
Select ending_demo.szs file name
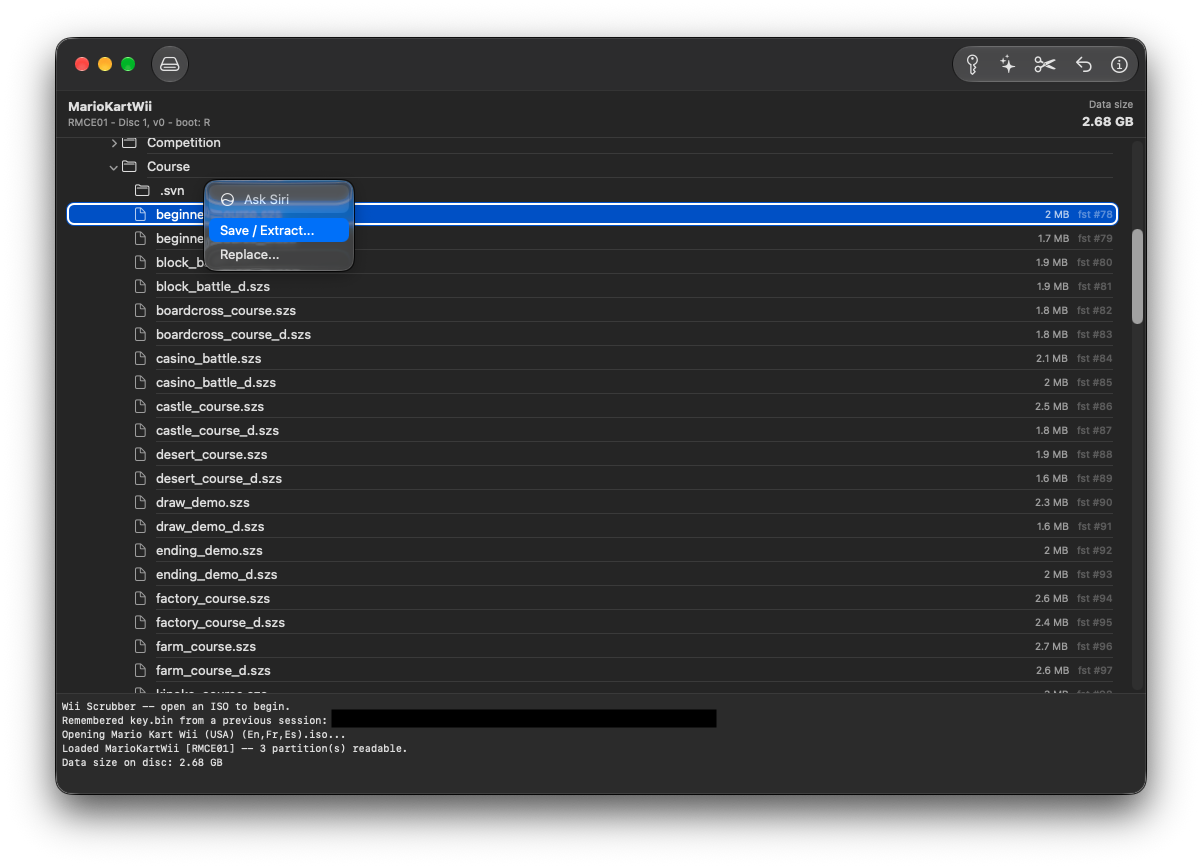coord(209,551)
